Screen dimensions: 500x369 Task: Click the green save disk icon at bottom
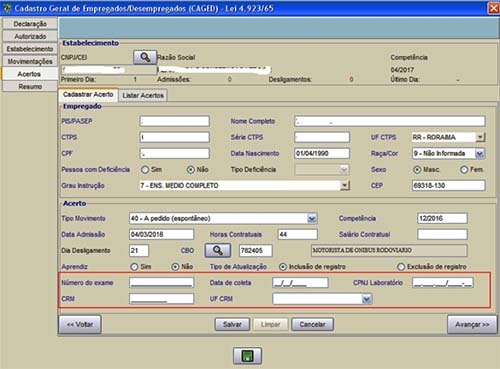click(x=247, y=356)
